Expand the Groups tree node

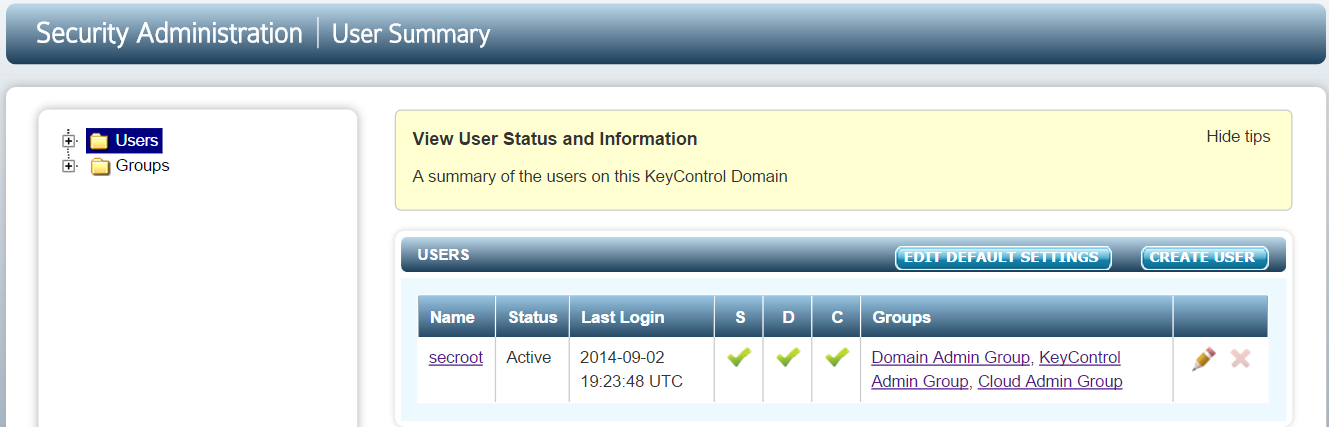coord(69,166)
